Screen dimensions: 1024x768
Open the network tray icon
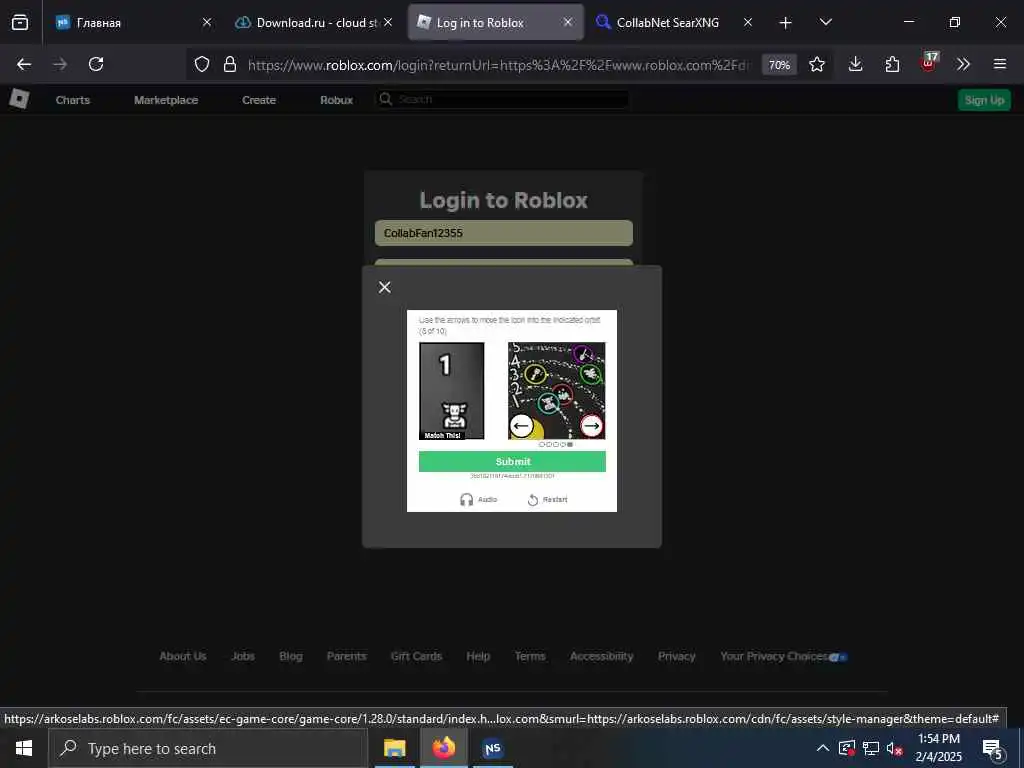click(871, 748)
